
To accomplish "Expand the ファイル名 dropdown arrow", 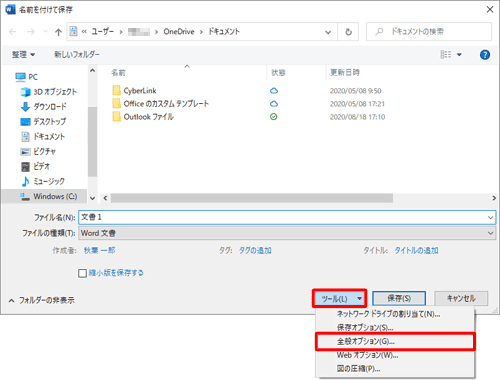I will 491,217.
